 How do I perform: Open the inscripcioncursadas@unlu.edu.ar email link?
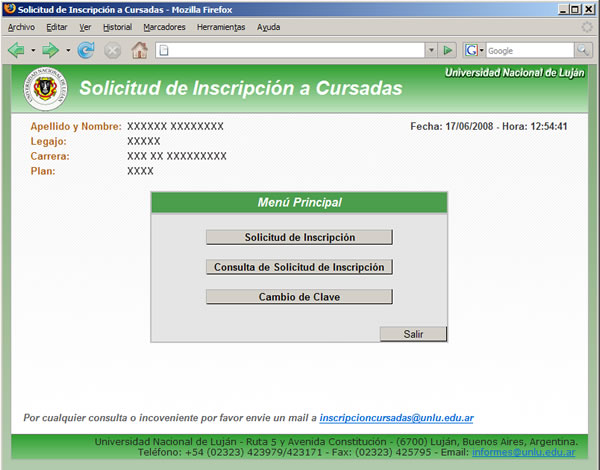coord(396,417)
